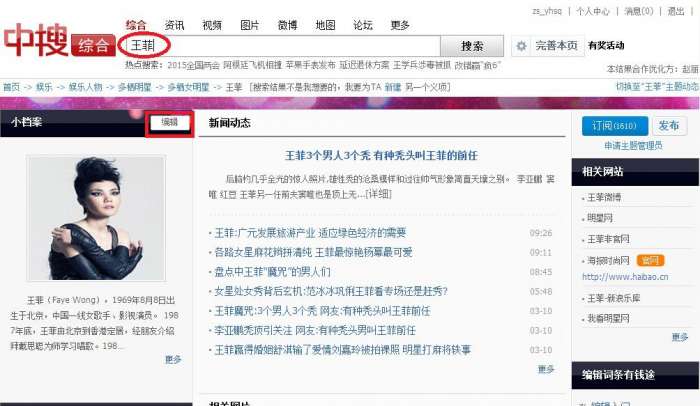Open the 有奖活动 link
This screenshot has height=406, width=700.
(606, 46)
